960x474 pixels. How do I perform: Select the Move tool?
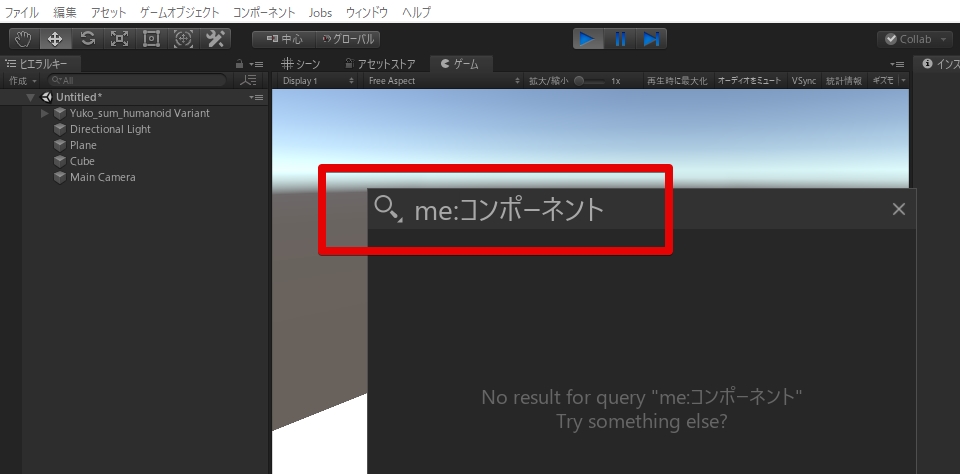coord(56,39)
